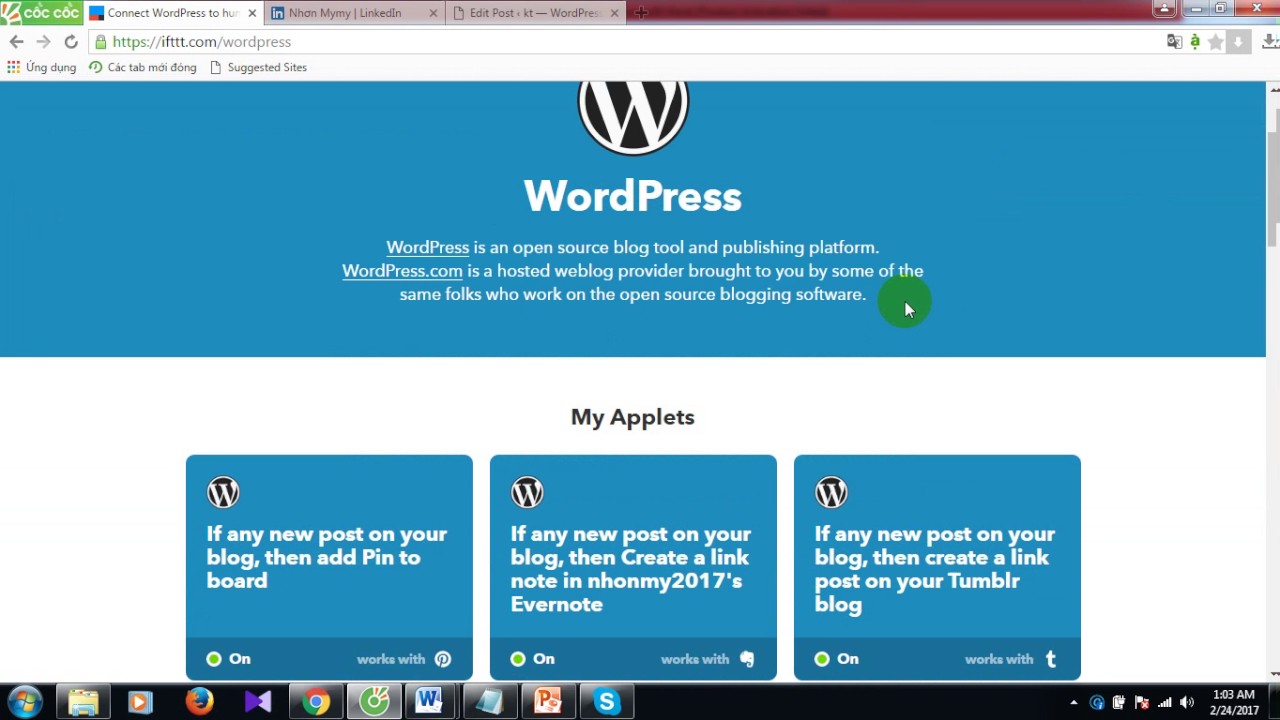The image size is (1280, 720).
Task: Close the Edit Post tab
Action: pyautogui.click(x=613, y=13)
